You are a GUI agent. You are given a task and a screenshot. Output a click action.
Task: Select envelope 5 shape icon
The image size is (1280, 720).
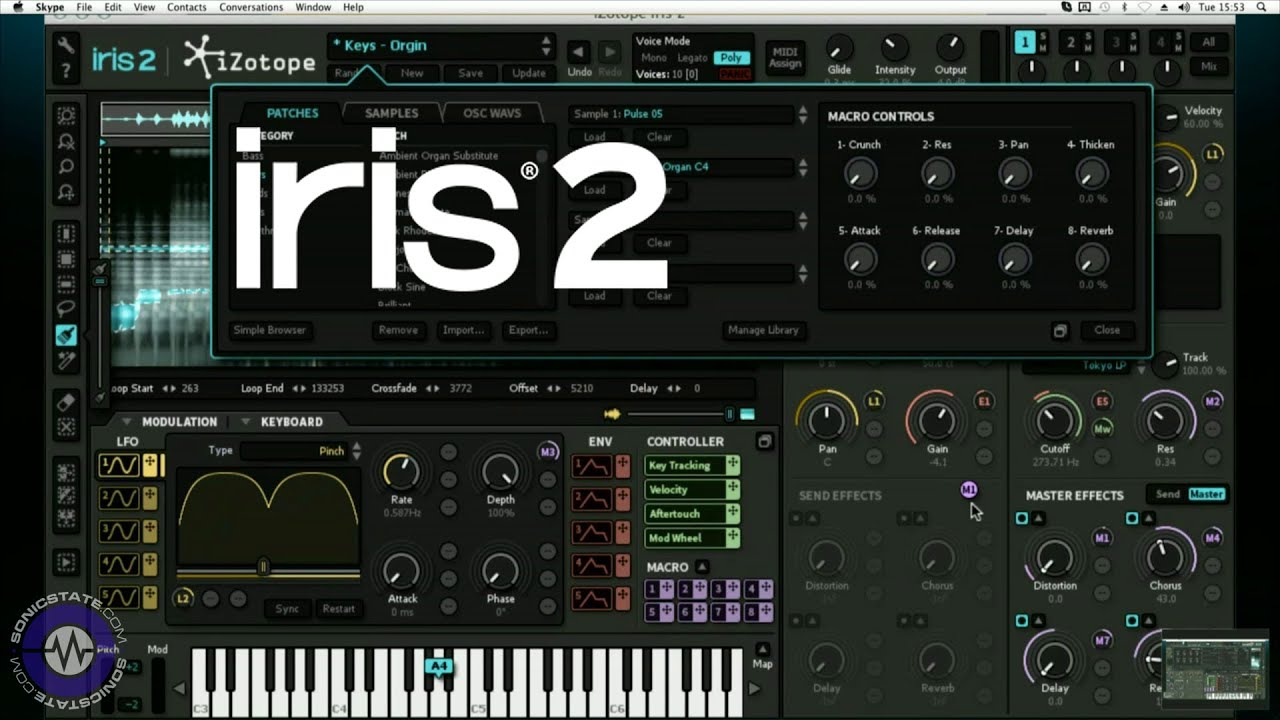tap(591, 598)
